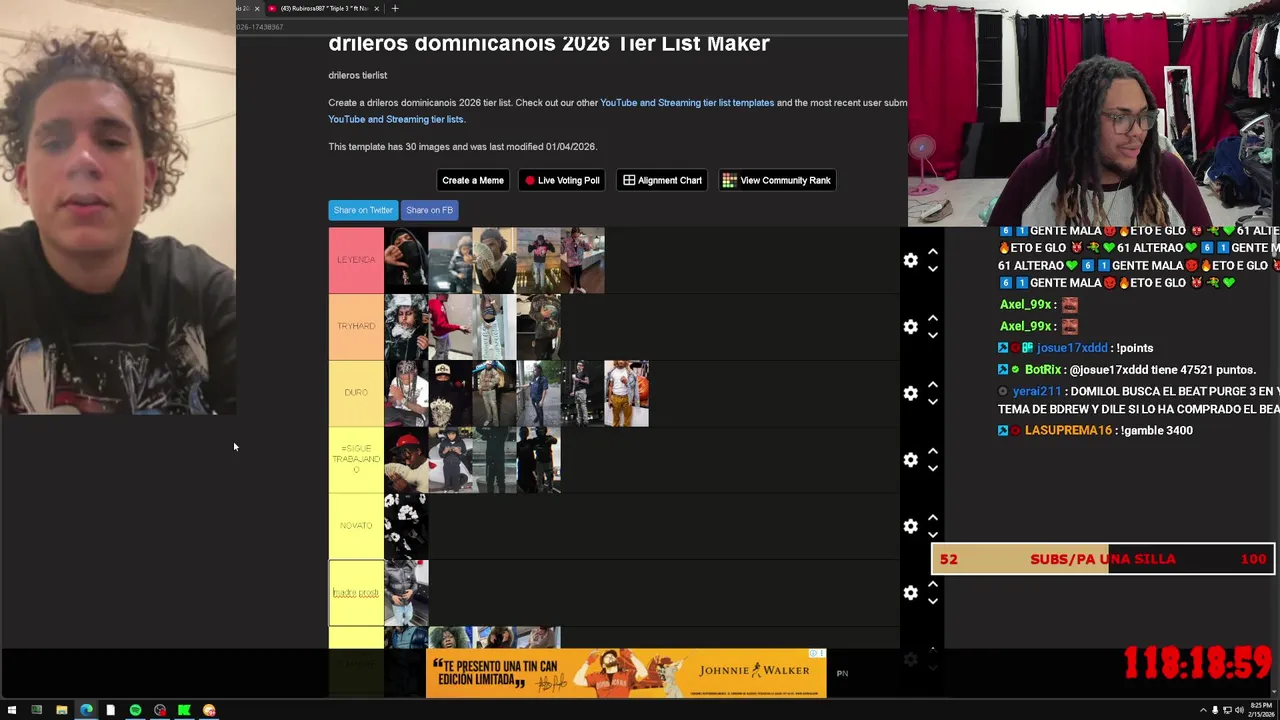
Task: Select first image in TRYHARD tier
Action: pyautogui.click(x=406, y=327)
